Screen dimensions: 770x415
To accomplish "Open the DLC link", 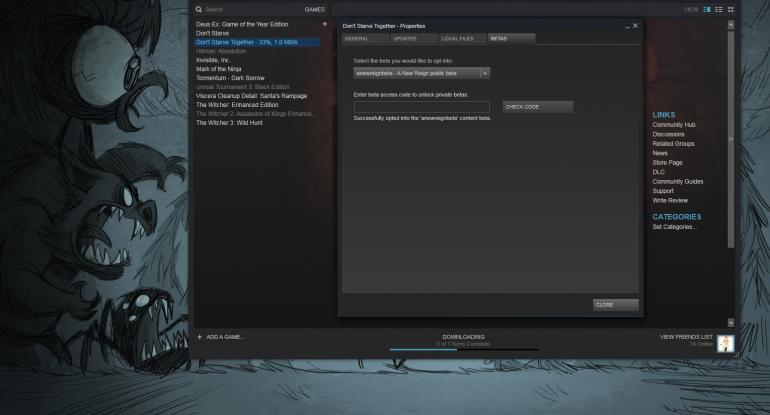I will tap(659, 172).
